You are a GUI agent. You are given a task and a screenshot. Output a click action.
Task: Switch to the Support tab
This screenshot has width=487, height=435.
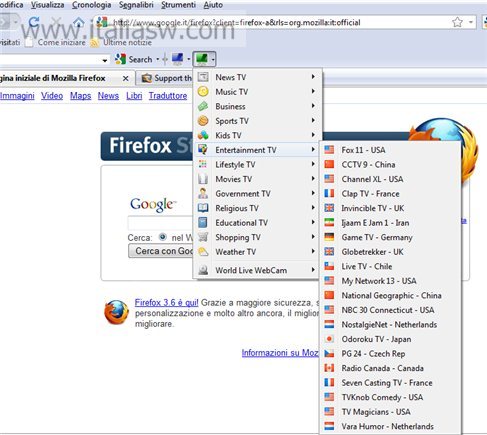click(x=164, y=78)
